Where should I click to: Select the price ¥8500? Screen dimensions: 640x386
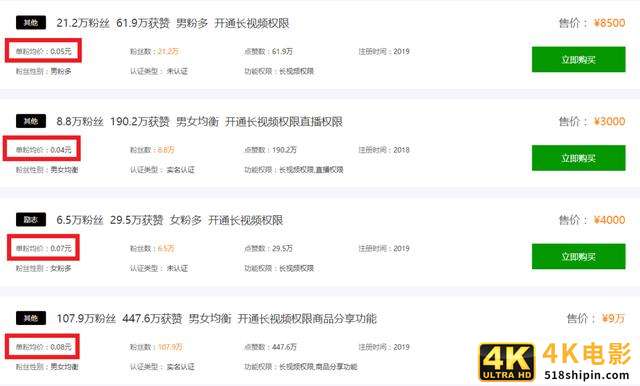(609, 23)
